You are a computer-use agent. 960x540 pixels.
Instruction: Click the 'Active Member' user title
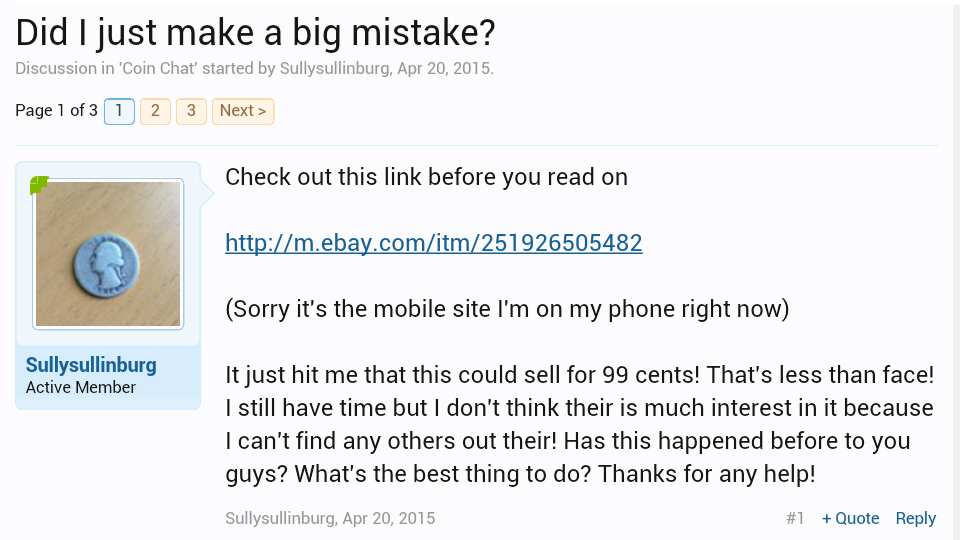81,387
